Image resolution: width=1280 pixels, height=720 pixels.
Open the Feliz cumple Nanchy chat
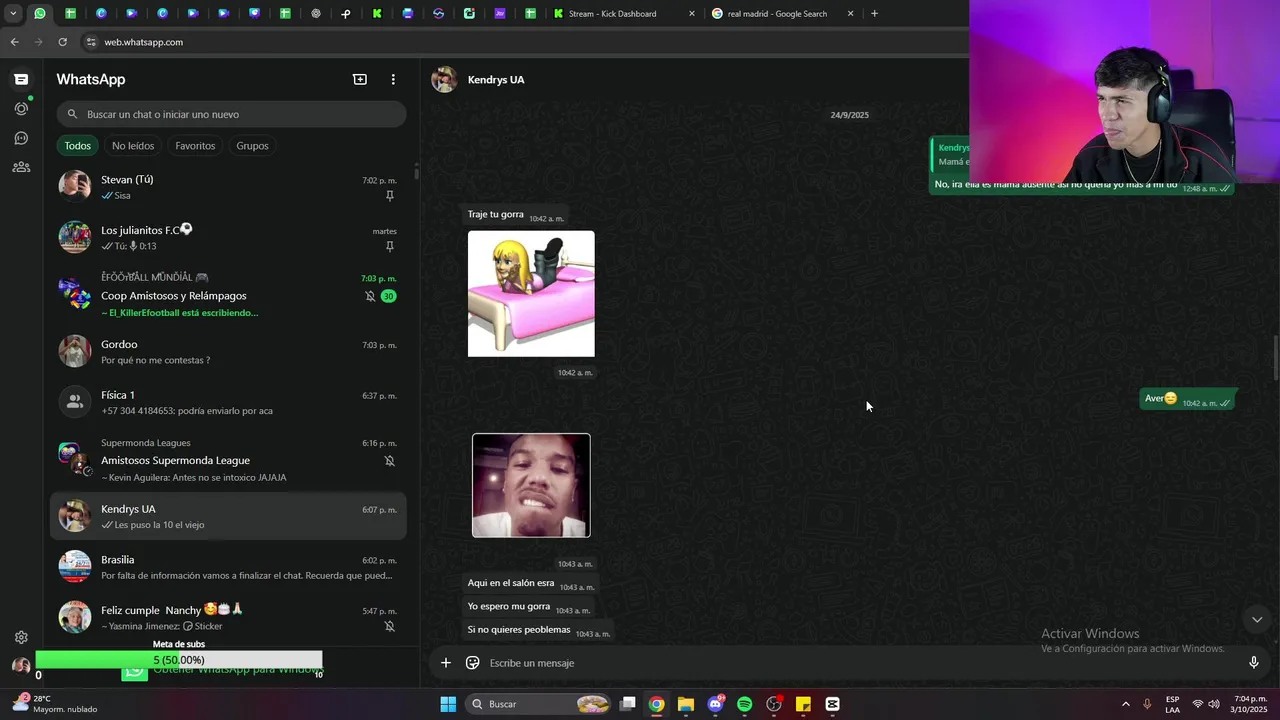tap(228, 618)
